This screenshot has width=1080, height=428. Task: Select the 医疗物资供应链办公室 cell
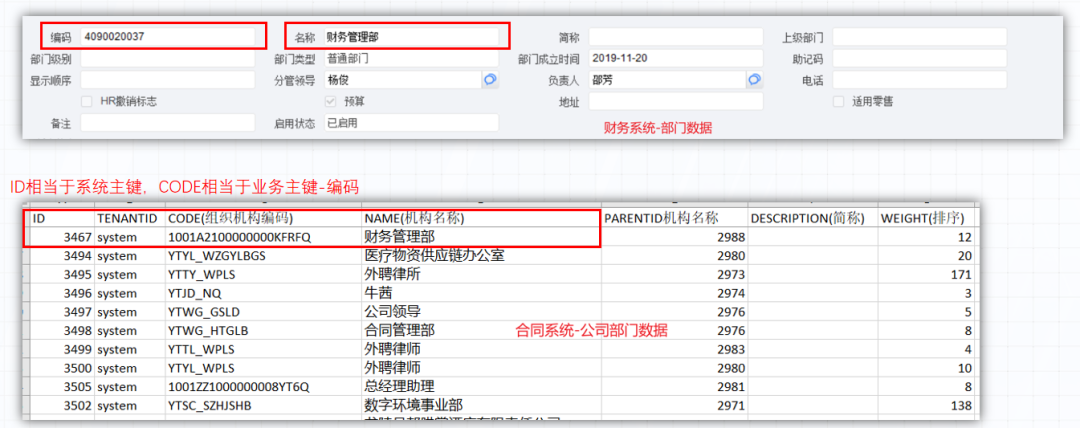pos(434,255)
